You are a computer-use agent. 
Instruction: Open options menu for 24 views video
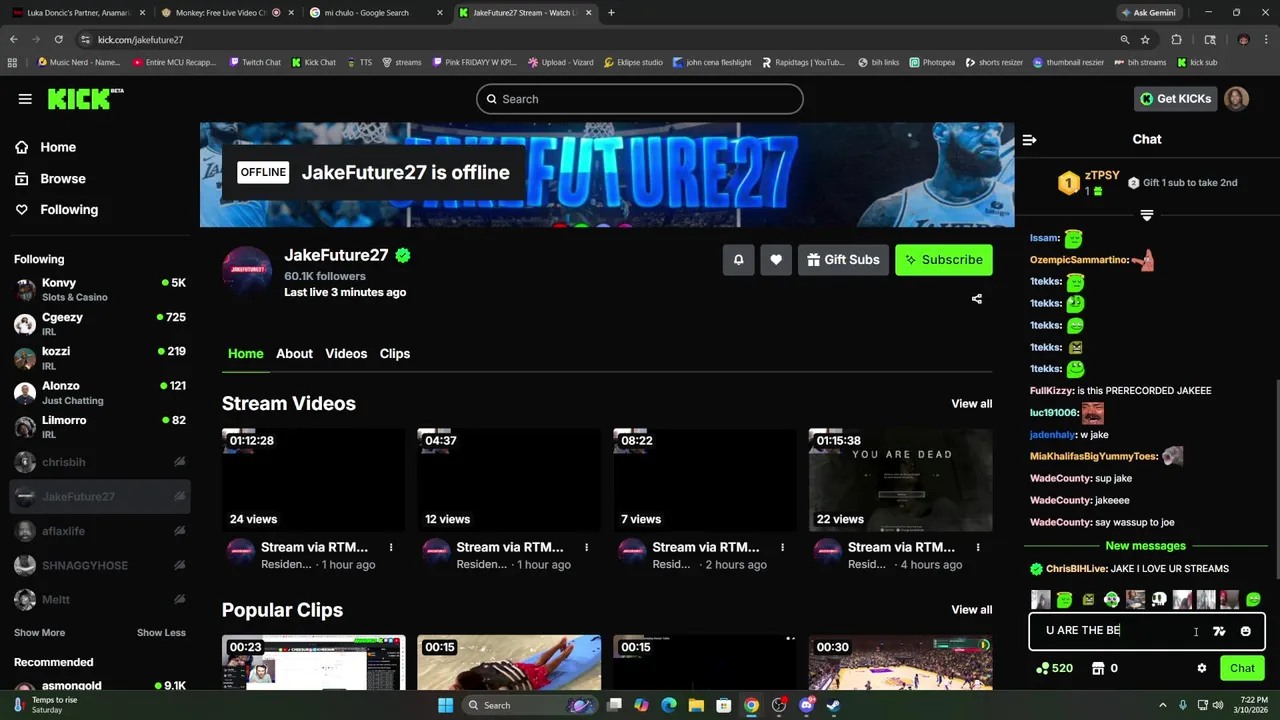click(391, 547)
